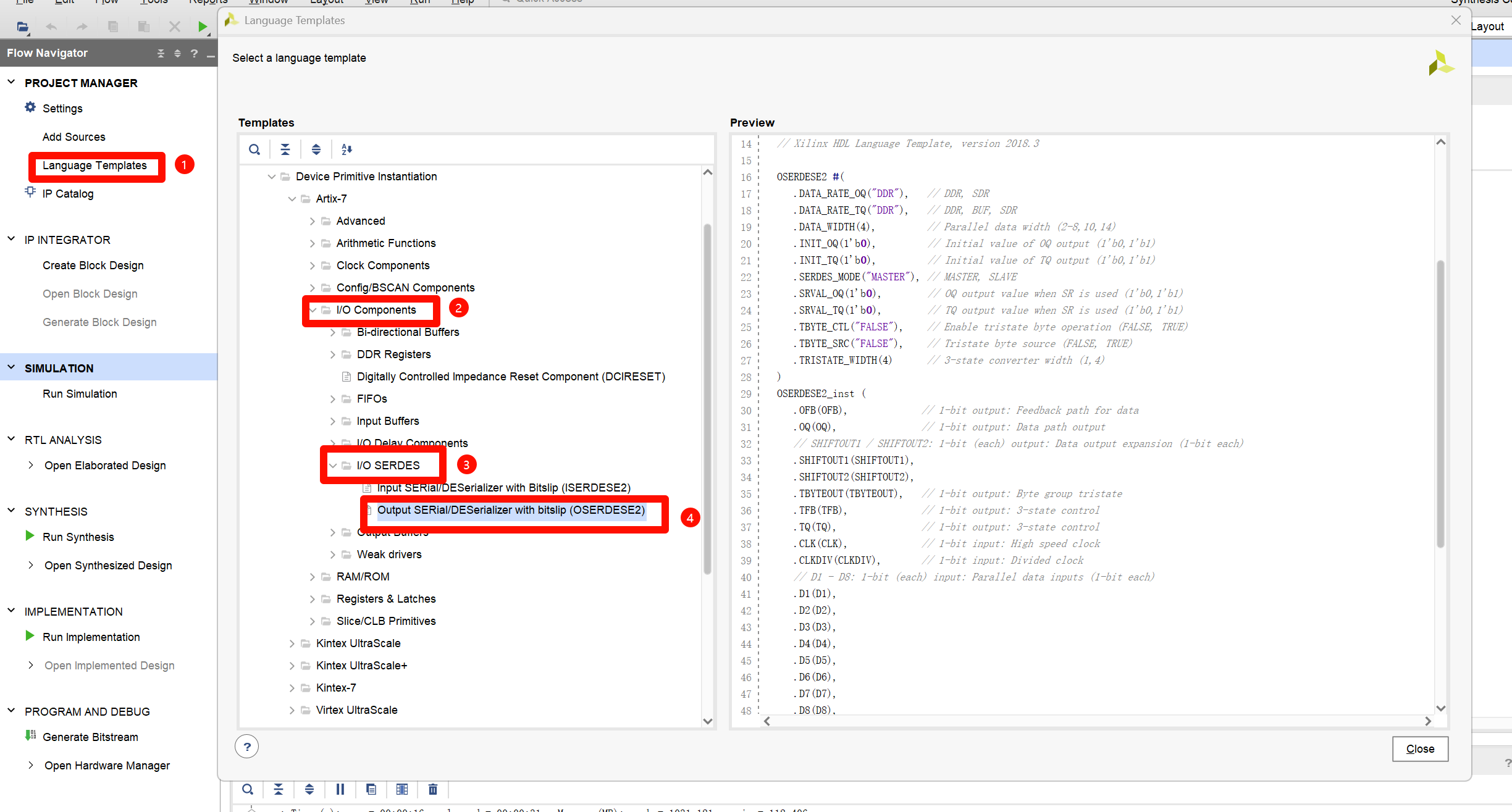Select the ISERDESE2 template item
Screen dimensions: 1512x812
tap(503, 488)
